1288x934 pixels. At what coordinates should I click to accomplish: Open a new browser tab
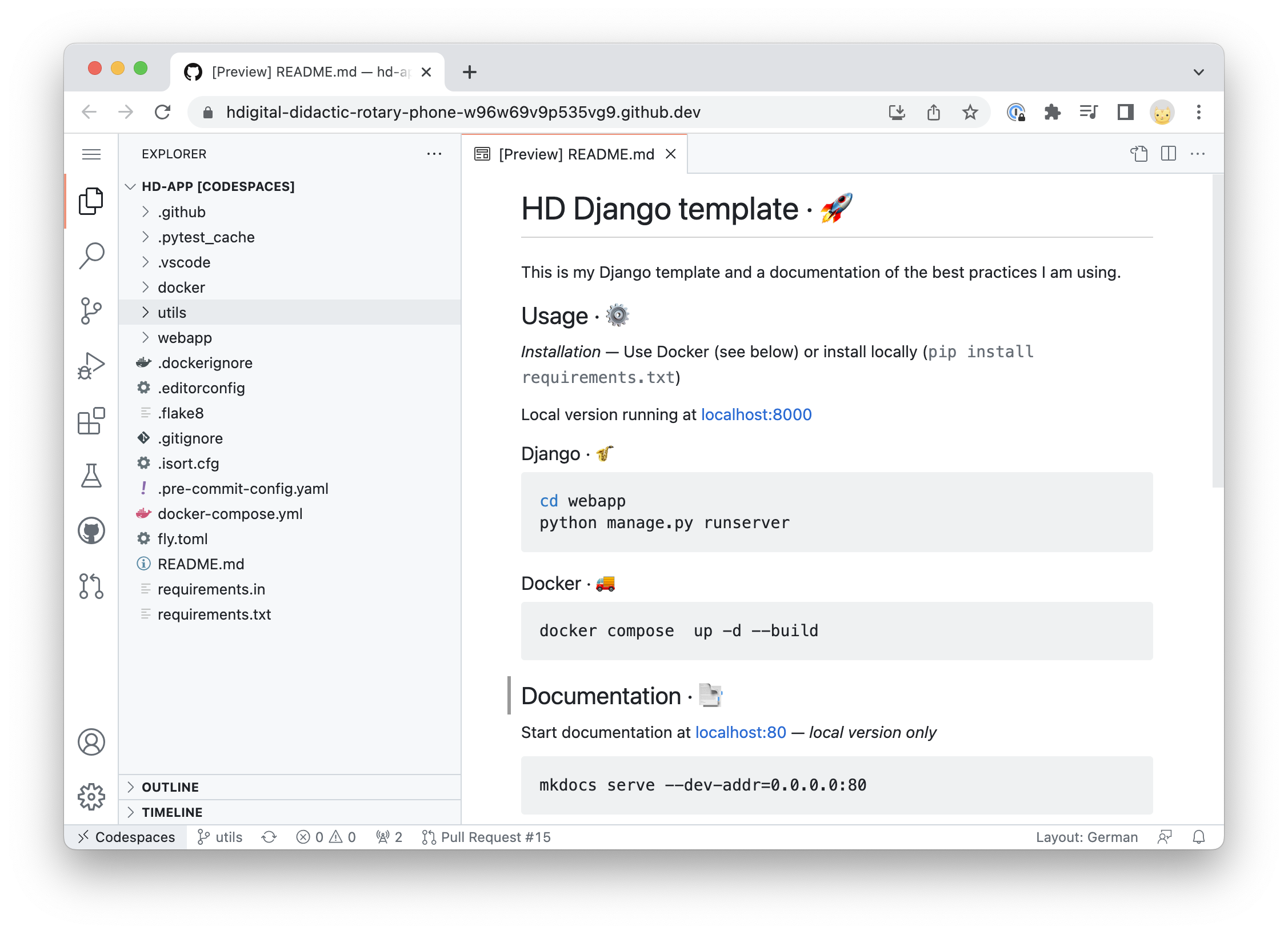point(470,72)
